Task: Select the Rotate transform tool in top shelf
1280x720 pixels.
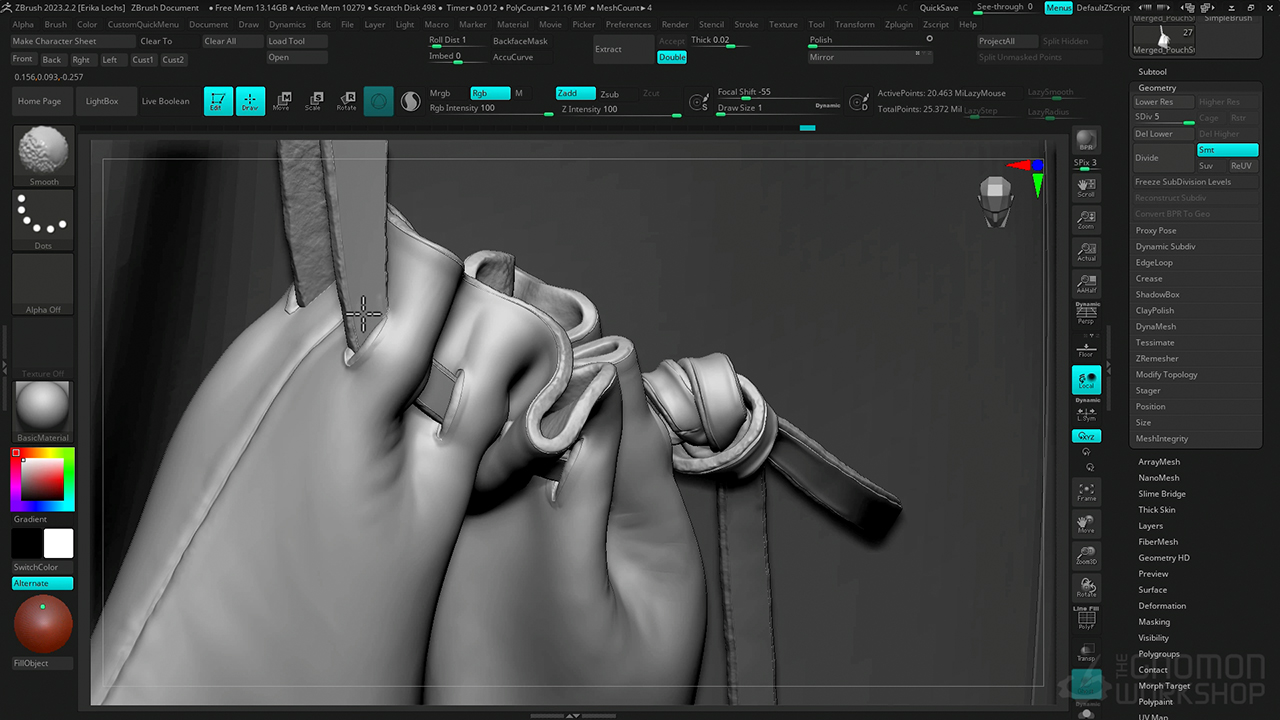Action: pos(346,101)
